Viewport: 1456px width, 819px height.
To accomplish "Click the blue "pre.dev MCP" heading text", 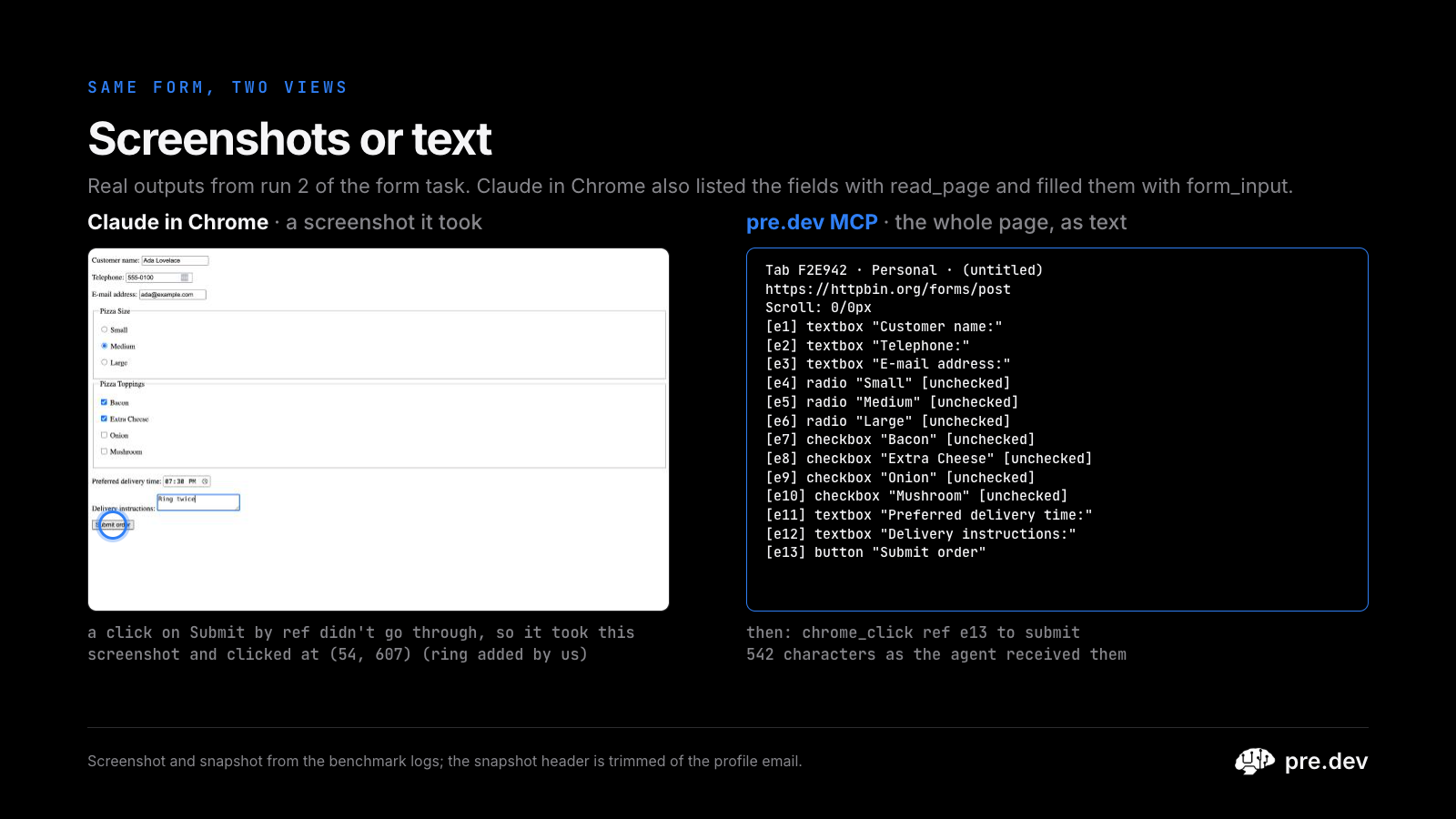I will (x=812, y=222).
